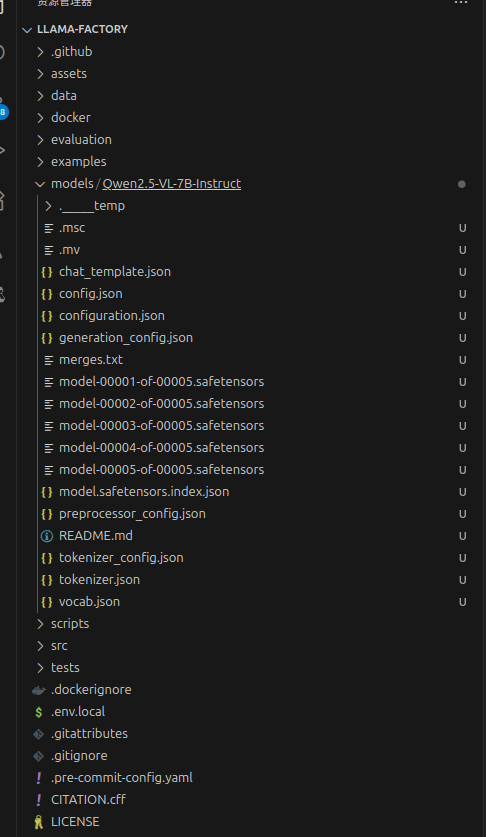Expand the examples folder
This screenshot has width=486, height=837.
click(40, 162)
